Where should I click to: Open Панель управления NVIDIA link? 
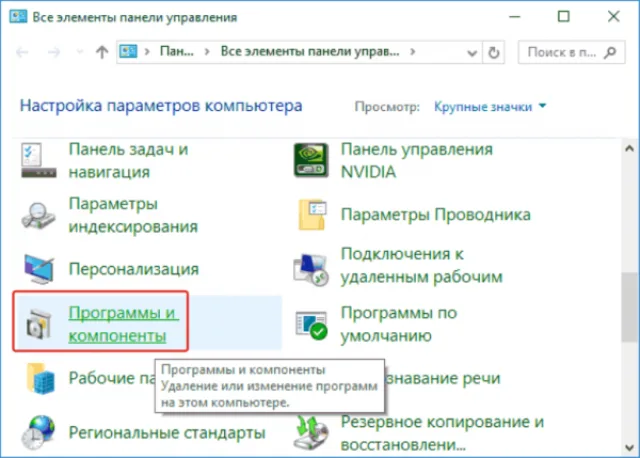[x=417, y=160]
